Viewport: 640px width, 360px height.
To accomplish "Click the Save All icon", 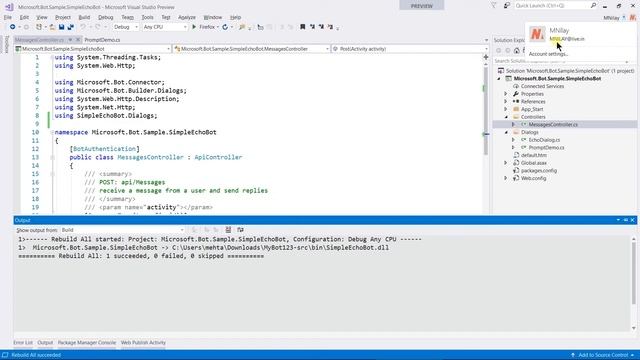I will pyautogui.click(x=70, y=27).
